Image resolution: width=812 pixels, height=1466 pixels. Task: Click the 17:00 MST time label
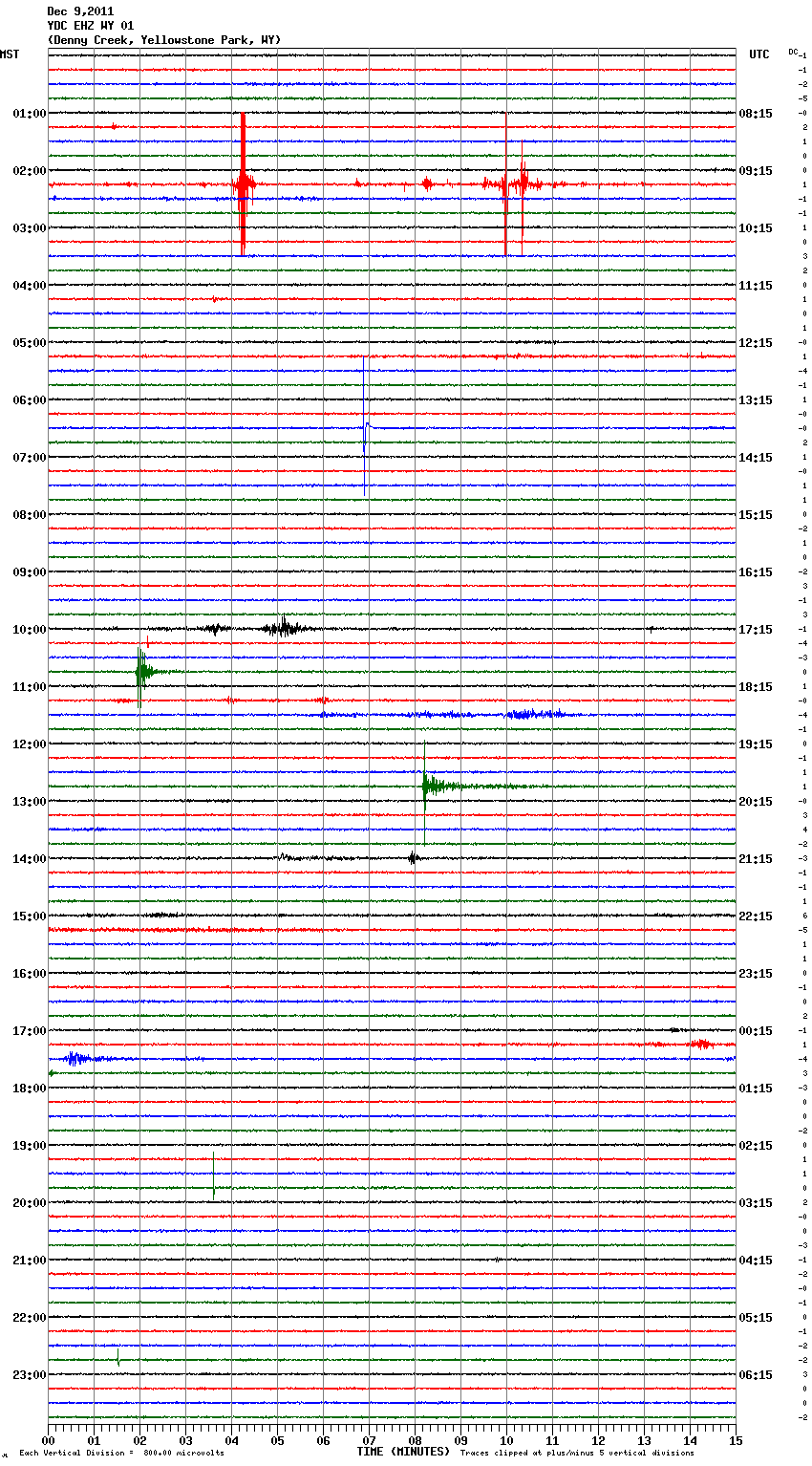point(30,1031)
